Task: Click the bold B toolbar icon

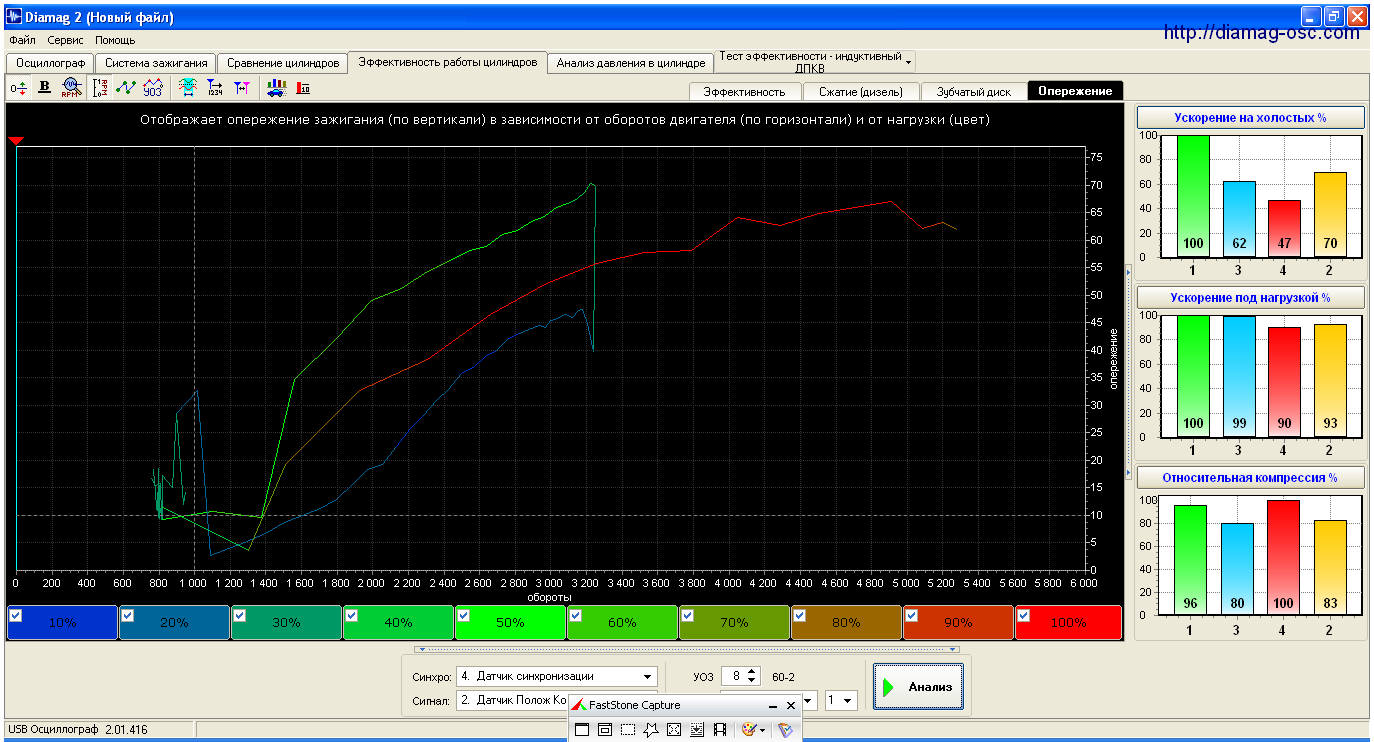Action: [44, 87]
